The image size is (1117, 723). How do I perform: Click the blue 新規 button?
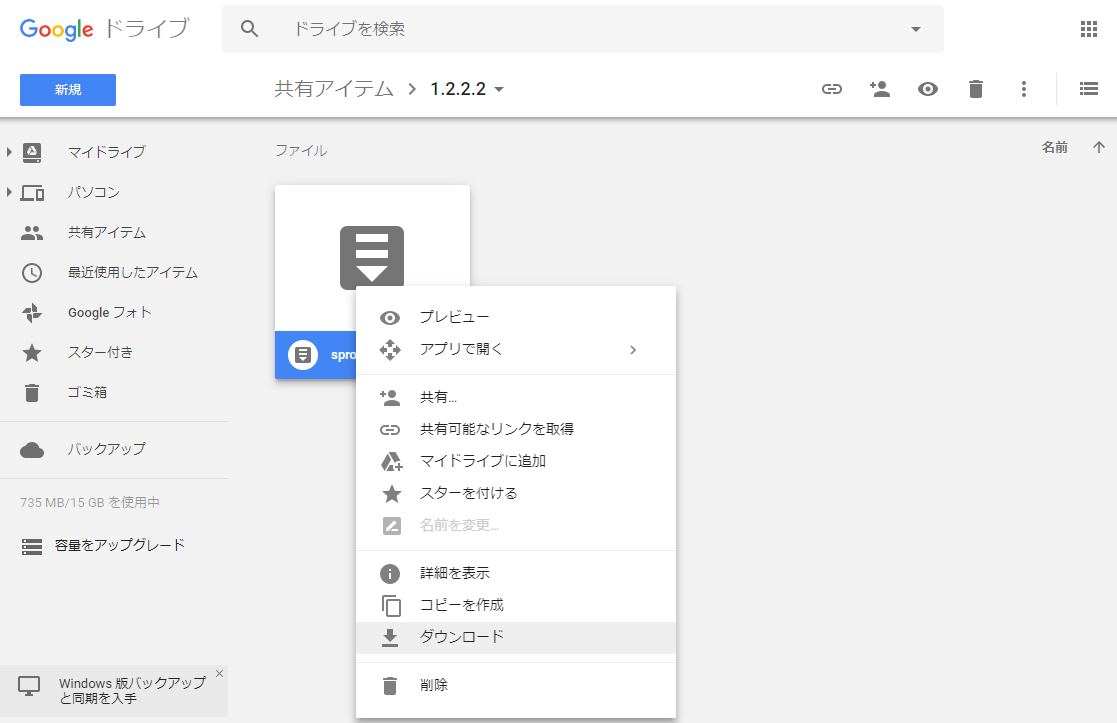67,89
